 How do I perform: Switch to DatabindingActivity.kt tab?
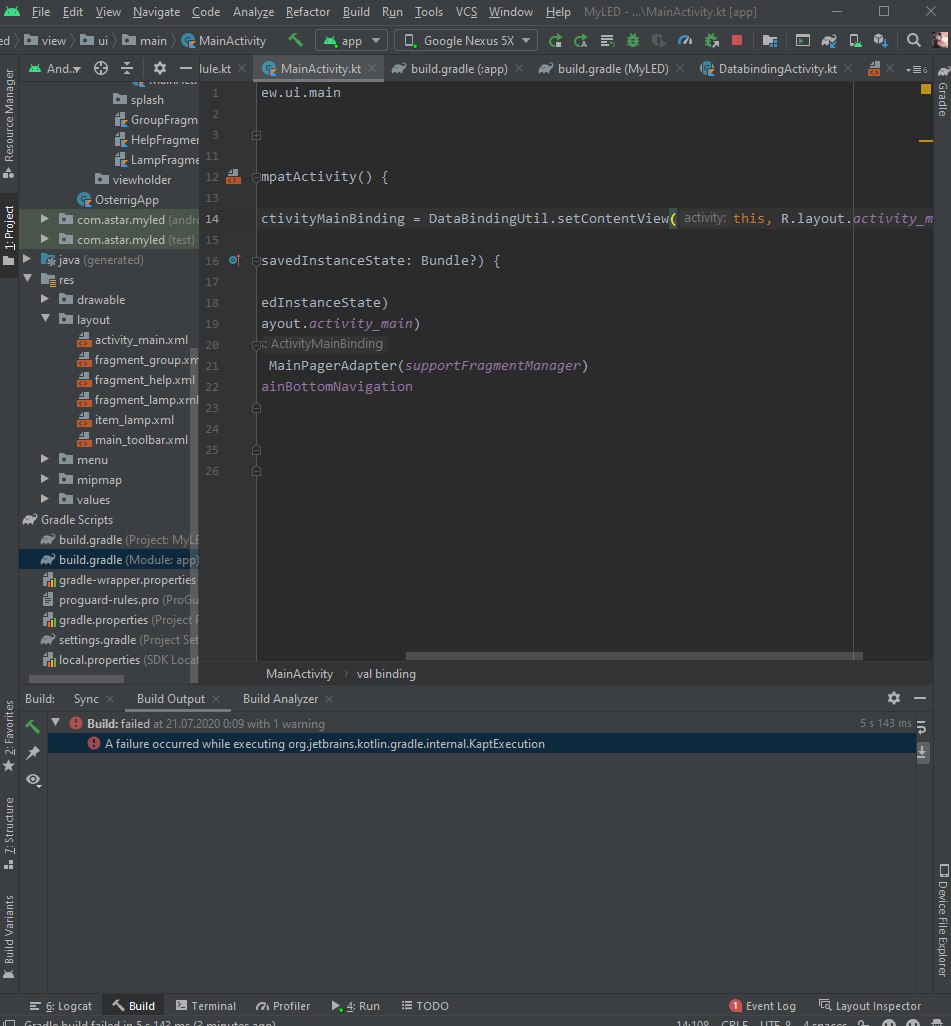click(777, 69)
